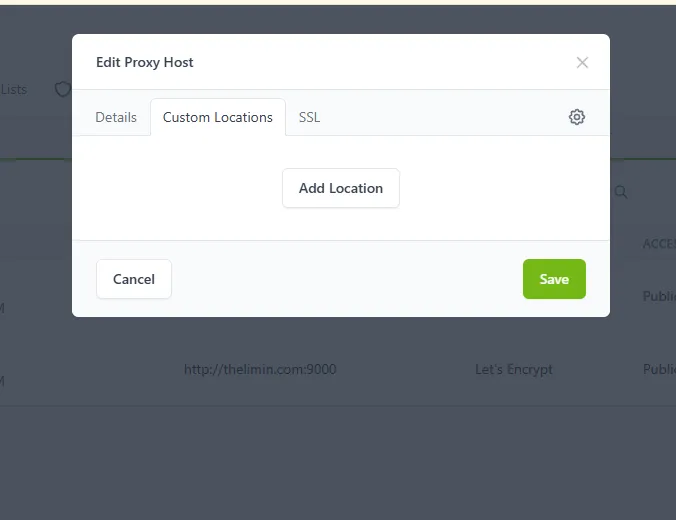Open the advanced settings gear icon
676x520 pixels.
[577, 117]
